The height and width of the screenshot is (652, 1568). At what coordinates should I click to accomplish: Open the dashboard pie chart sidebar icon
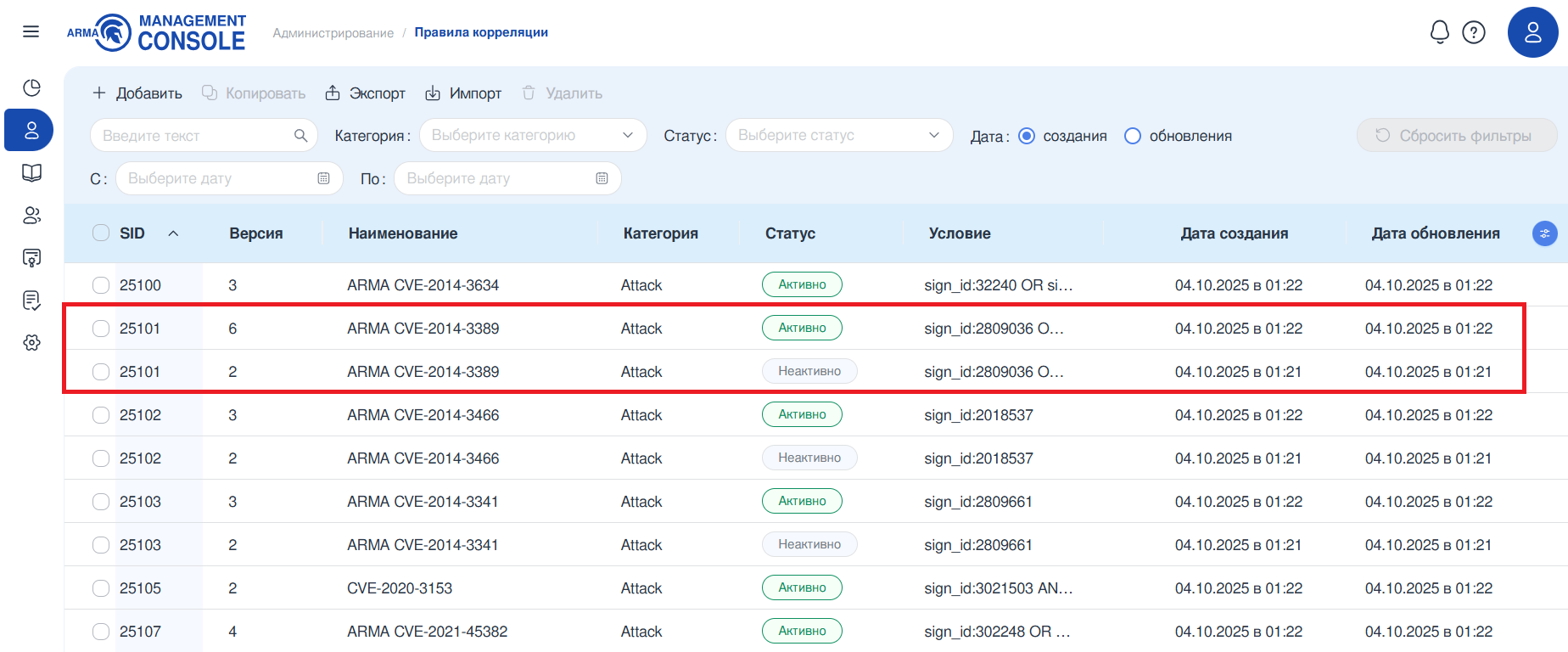(x=31, y=88)
